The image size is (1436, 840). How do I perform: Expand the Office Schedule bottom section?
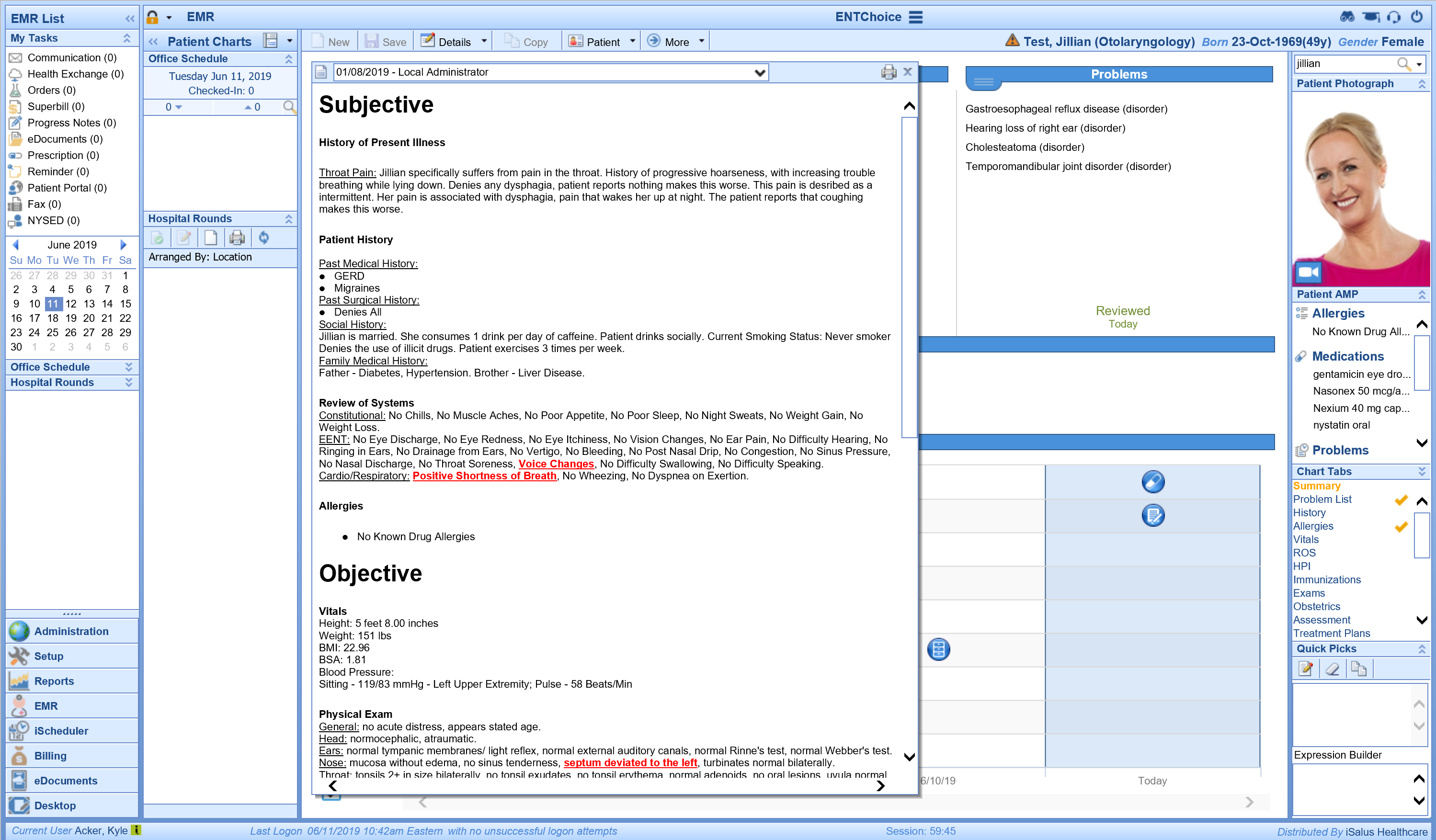(128, 367)
